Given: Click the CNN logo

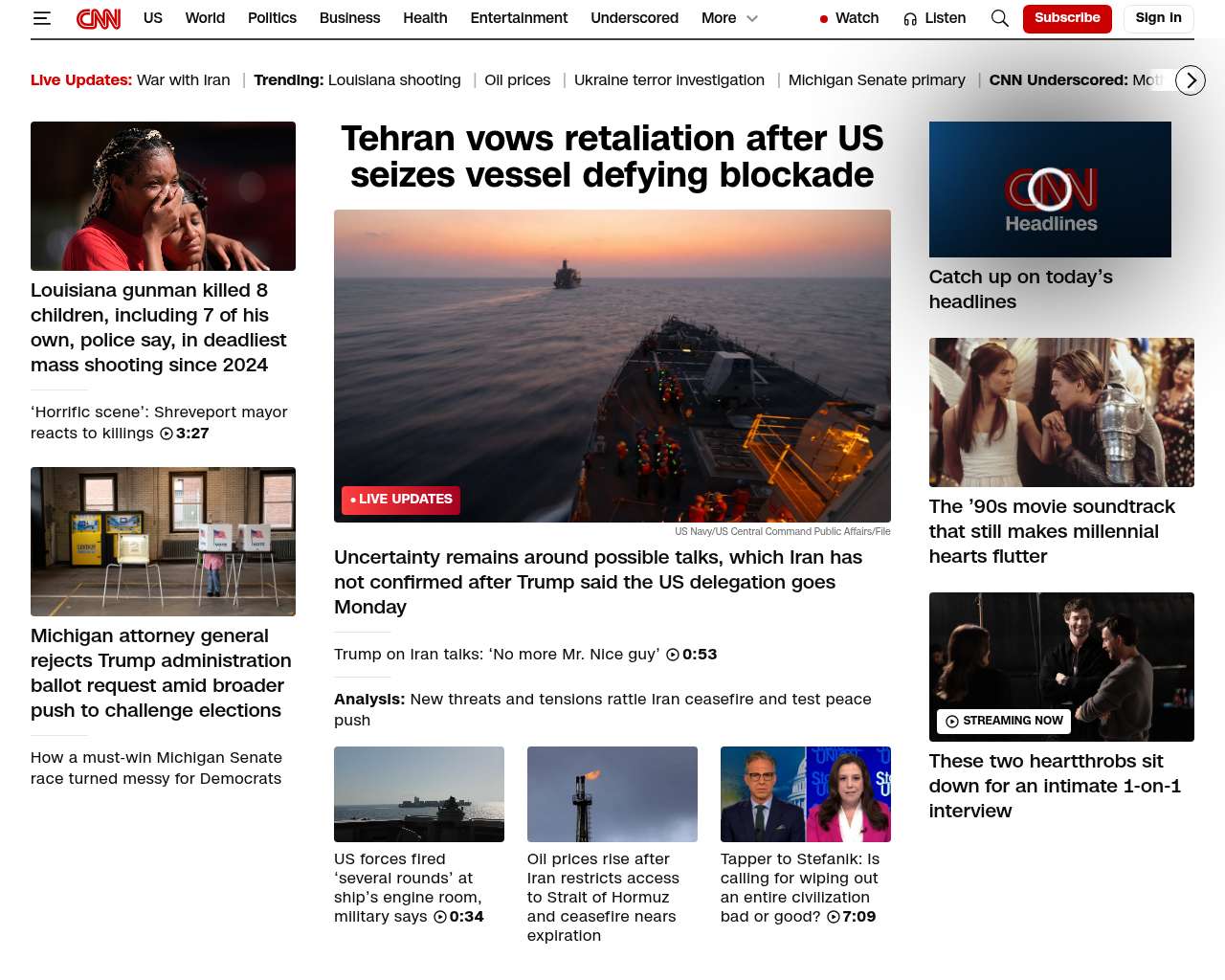Looking at the screenshot, I should point(99,18).
